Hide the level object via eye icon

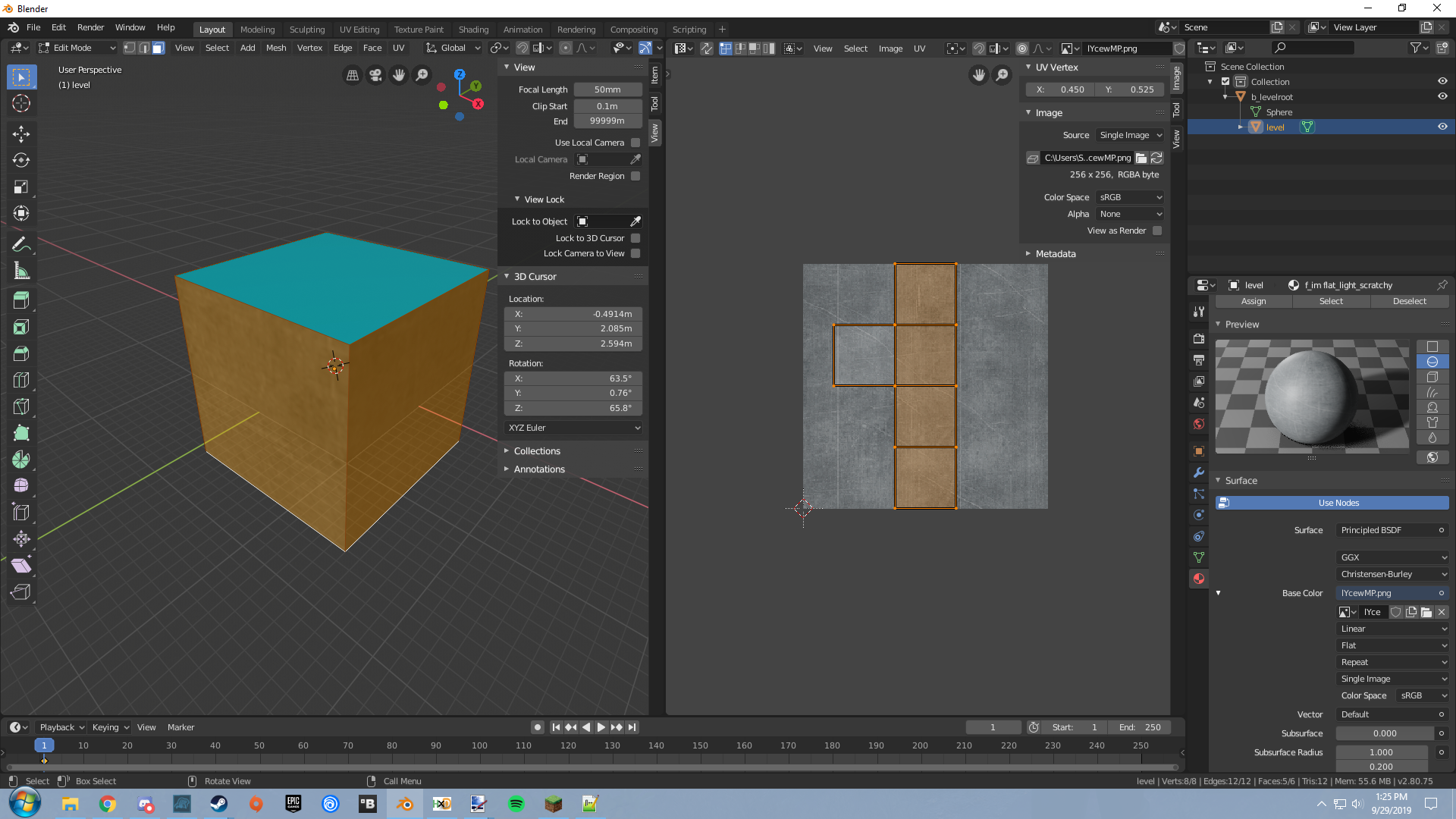coord(1442,127)
